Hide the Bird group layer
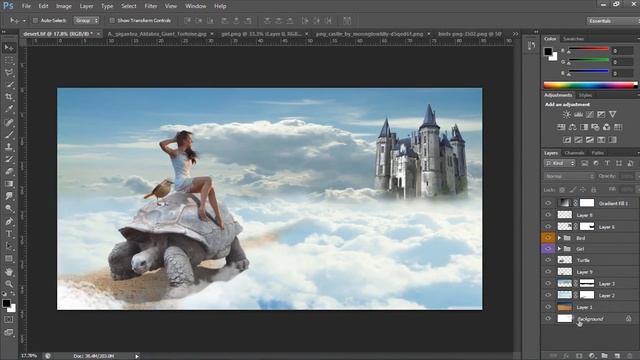This screenshot has width=640, height=360. point(548,238)
